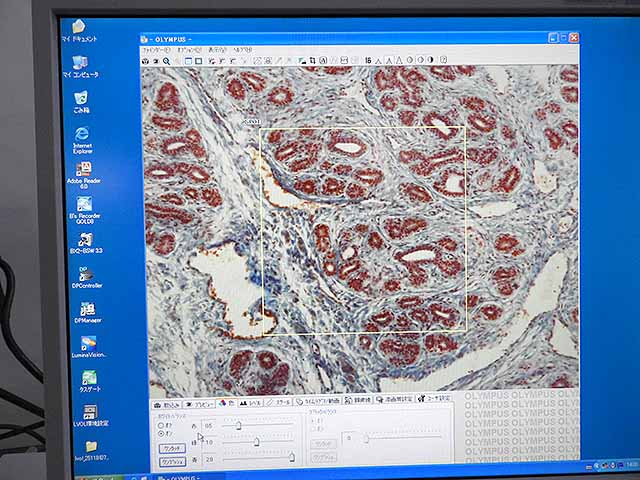Click the second small camera toolbar icon
This screenshot has width=640, height=480.
tap(156, 61)
